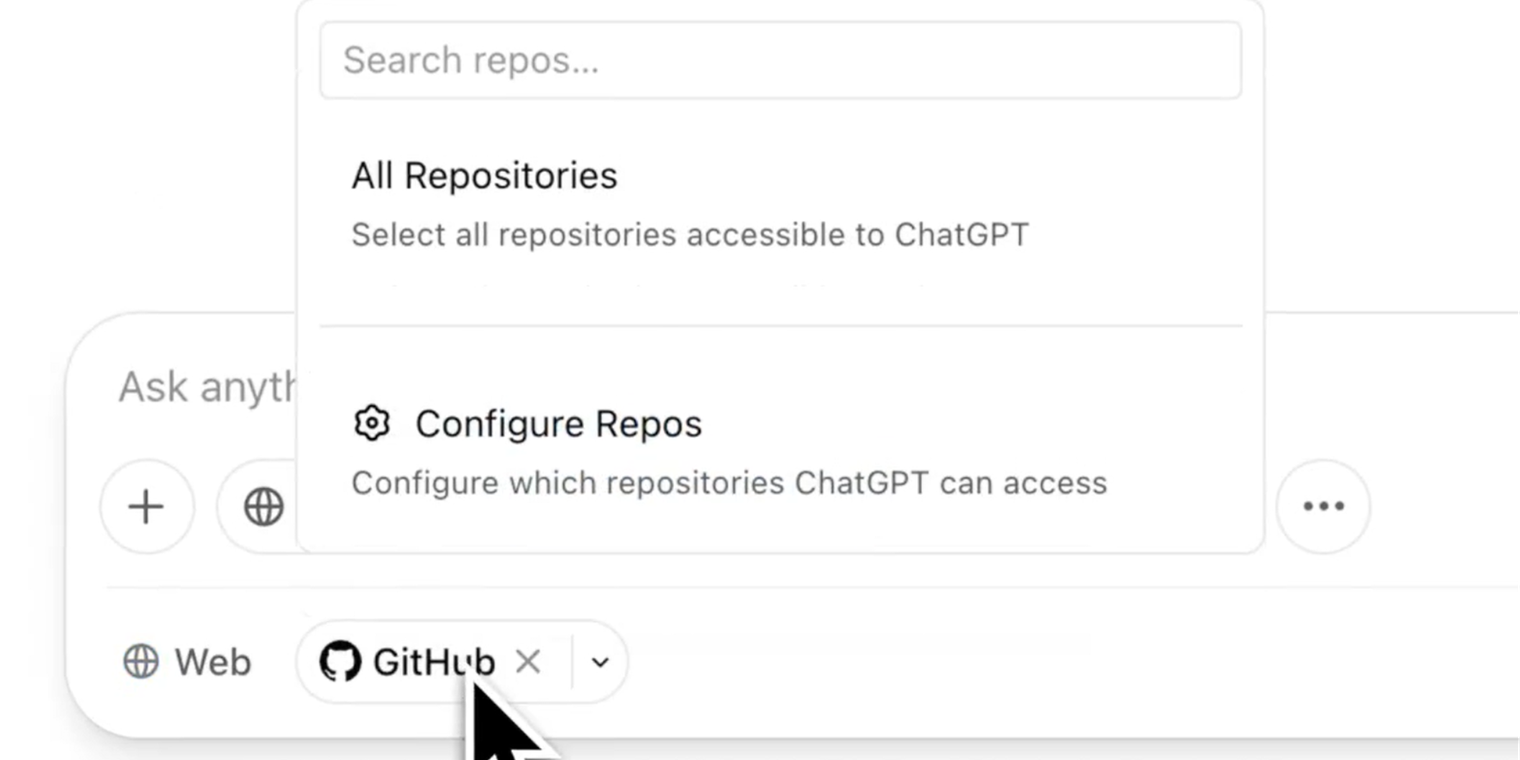This screenshot has height=760, width=1520.
Task: Click the Configure Repos option text
Action: click(x=558, y=423)
